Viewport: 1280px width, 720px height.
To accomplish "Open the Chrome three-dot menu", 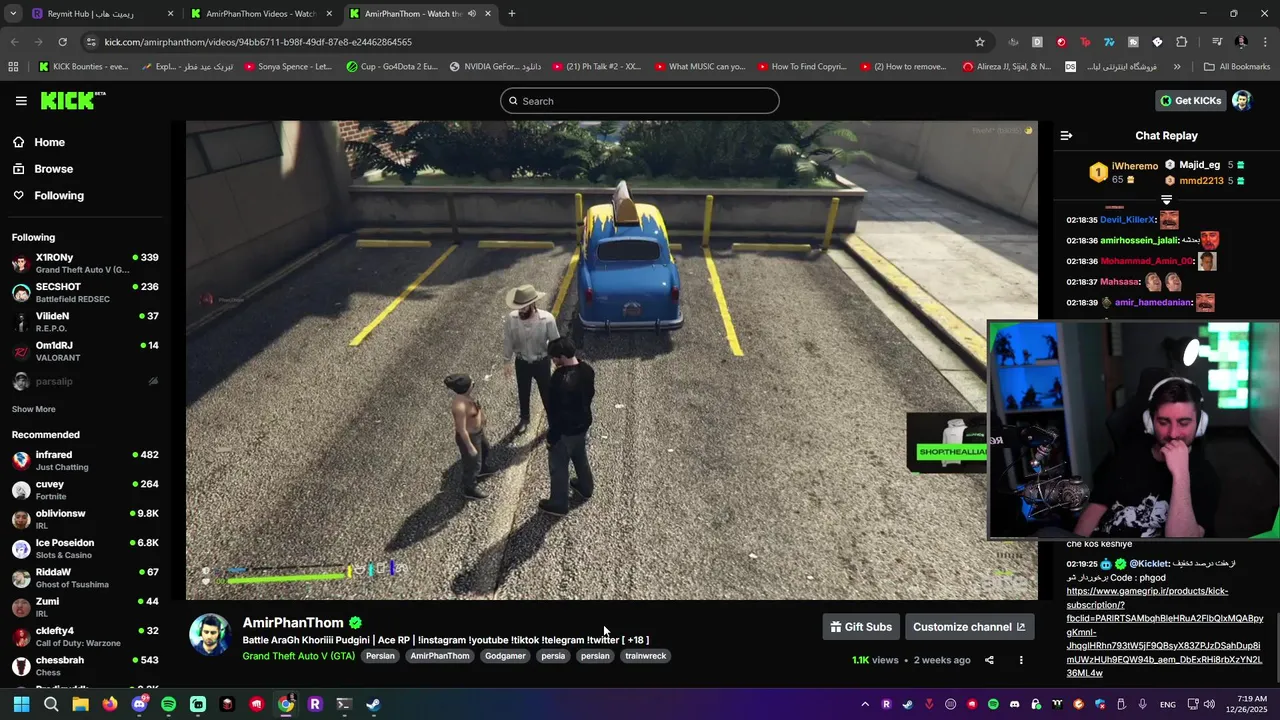I will pyautogui.click(x=1265, y=42).
